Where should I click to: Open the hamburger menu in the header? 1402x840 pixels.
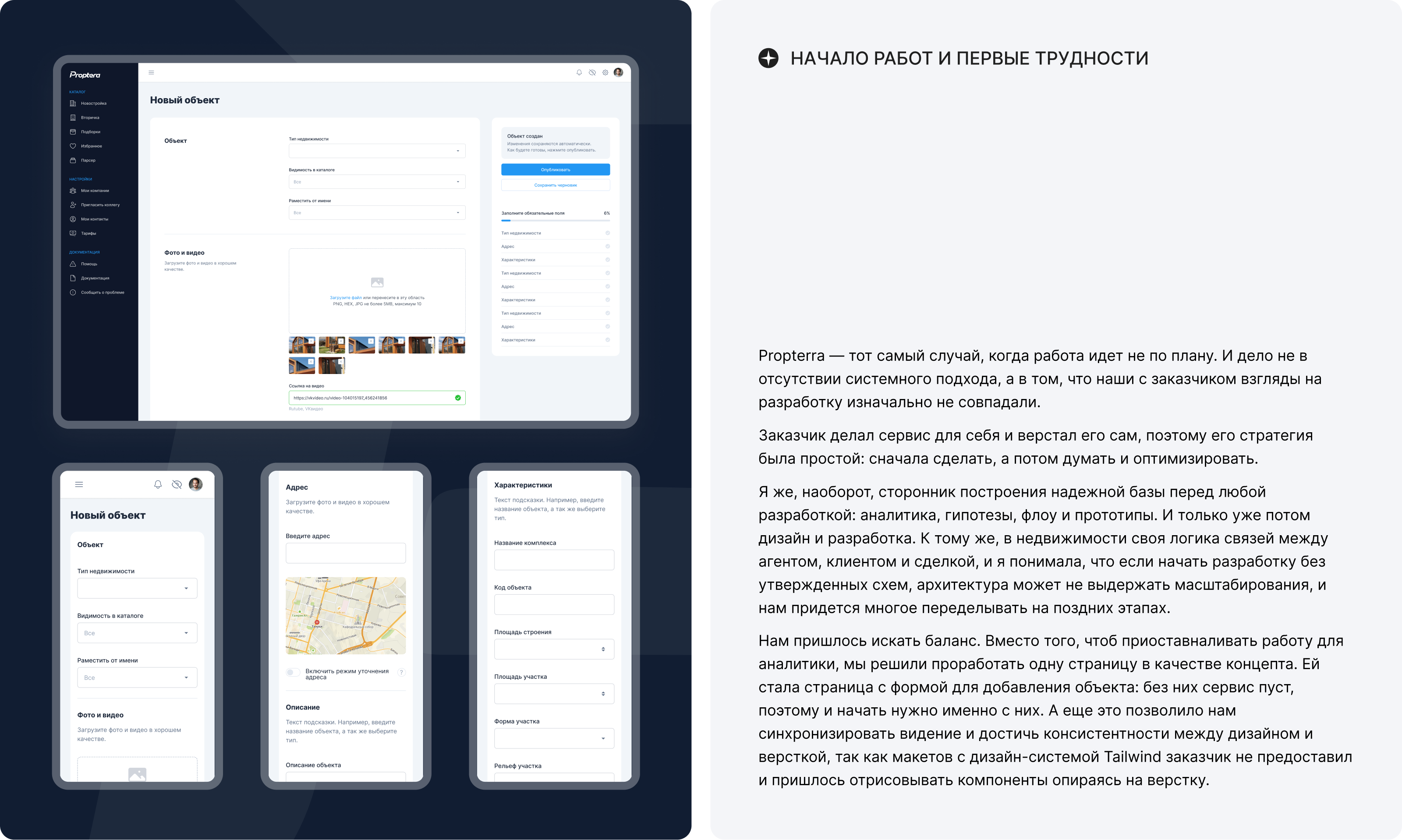pos(151,72)
